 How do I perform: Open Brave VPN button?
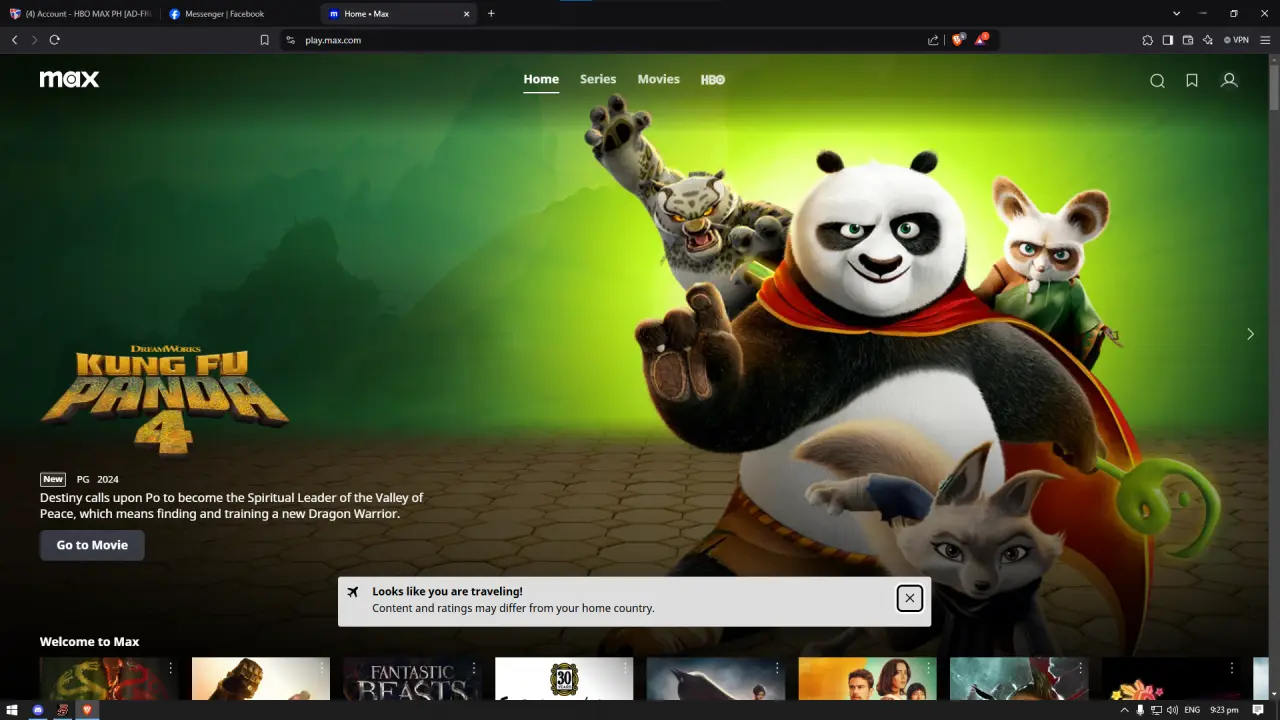coord(1236,40)
